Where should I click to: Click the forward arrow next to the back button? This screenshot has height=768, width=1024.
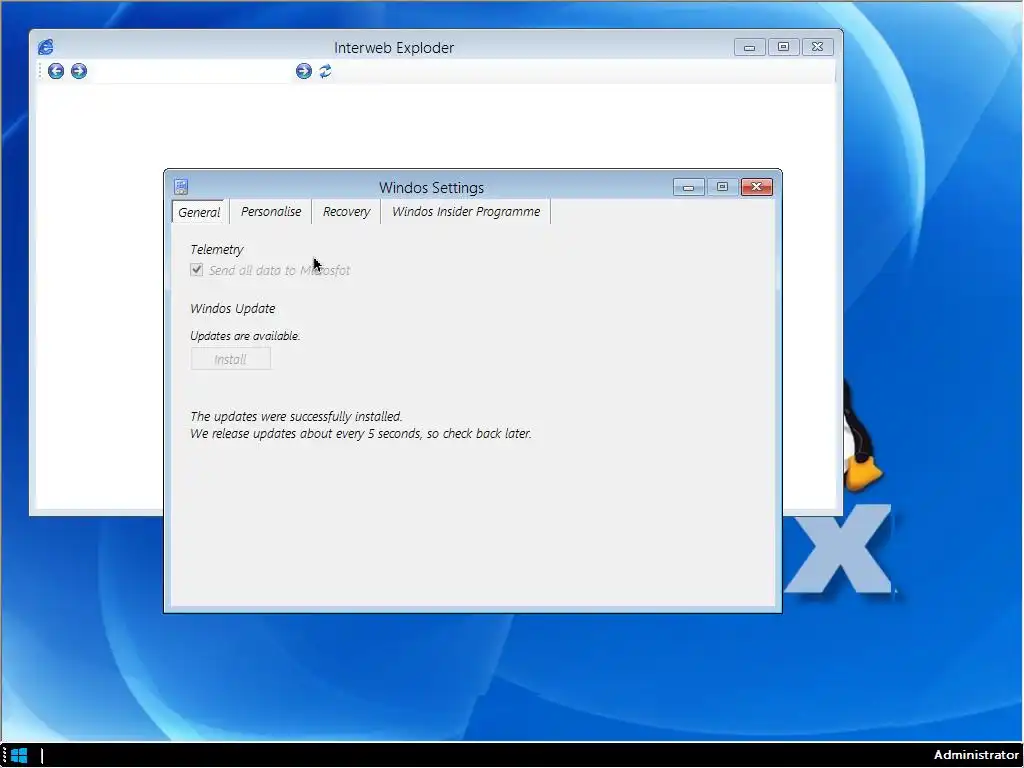pyautogui.click(x=78, y=71)
